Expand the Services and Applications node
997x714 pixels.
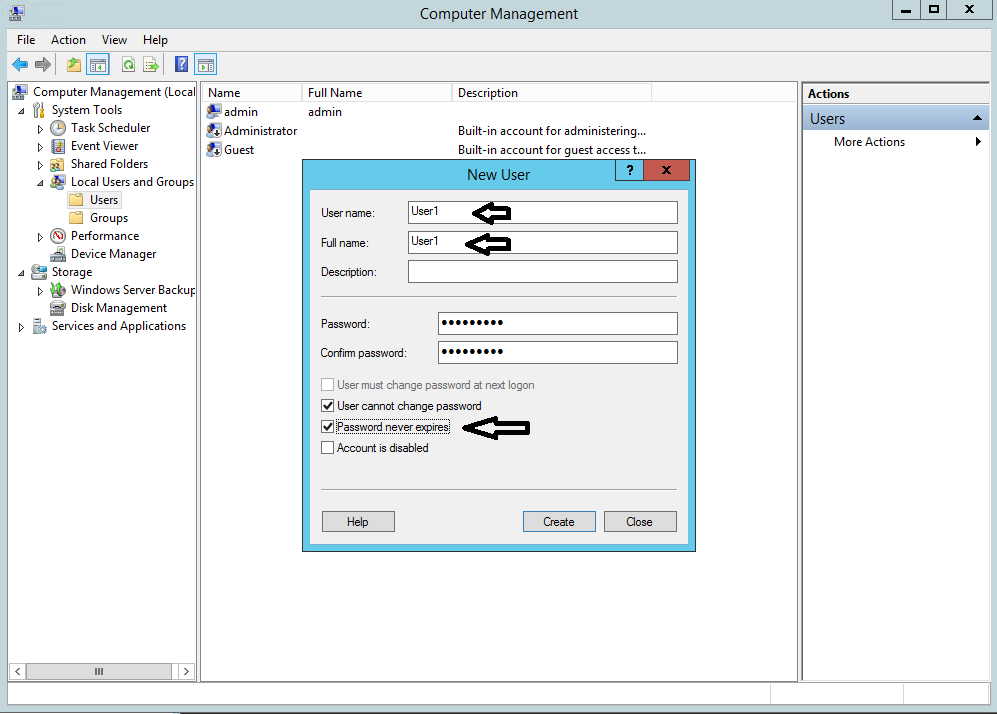pyautogui.click(x=21, y=327)
